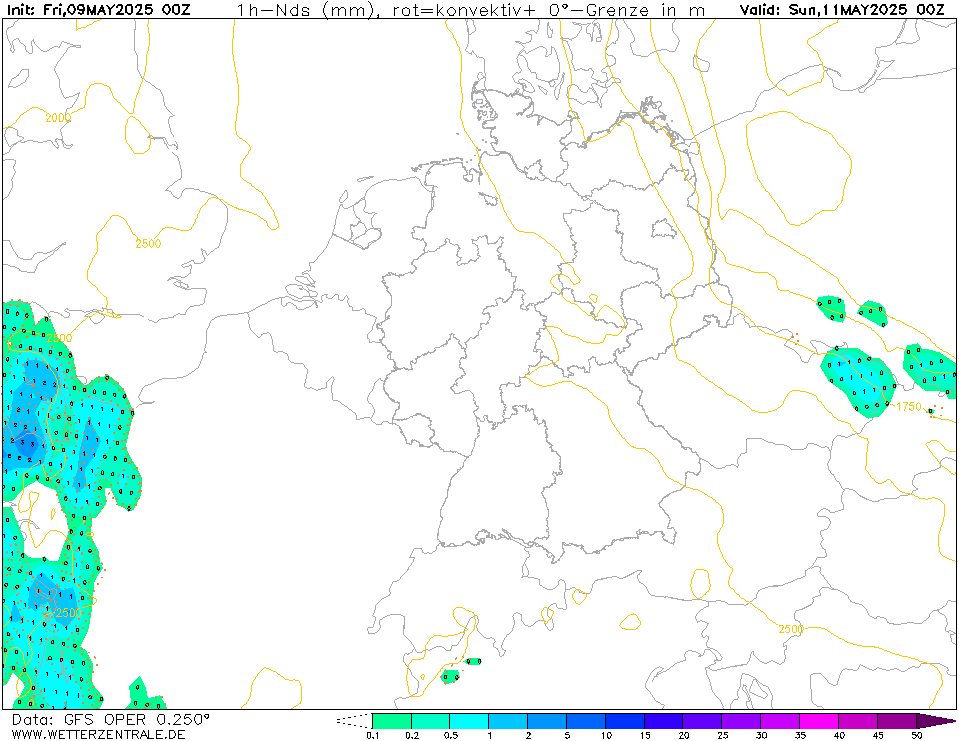Pick the 45–50 mm dark purple legend swatch
959x741 pixels.
click(897, 721)
